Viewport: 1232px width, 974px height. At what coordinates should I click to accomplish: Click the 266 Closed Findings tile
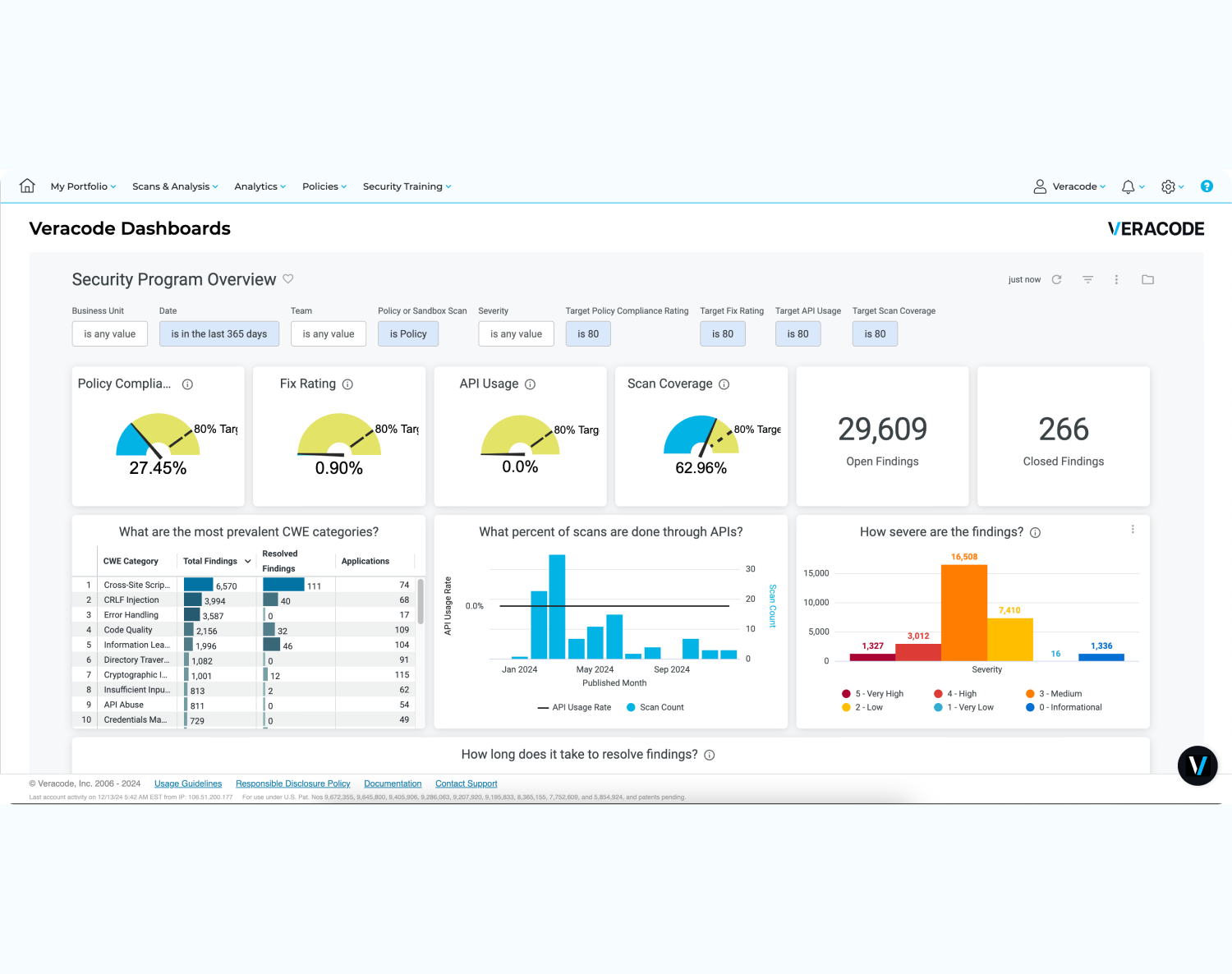(1064, 436)
